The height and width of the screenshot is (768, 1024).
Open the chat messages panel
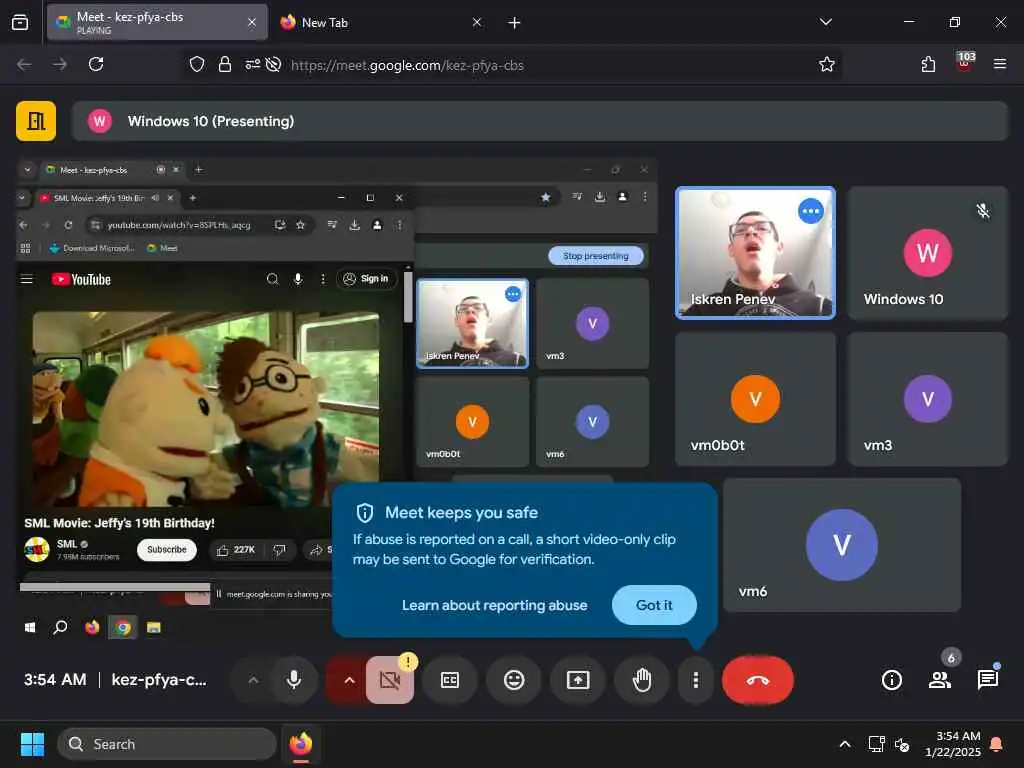[987, 680]
